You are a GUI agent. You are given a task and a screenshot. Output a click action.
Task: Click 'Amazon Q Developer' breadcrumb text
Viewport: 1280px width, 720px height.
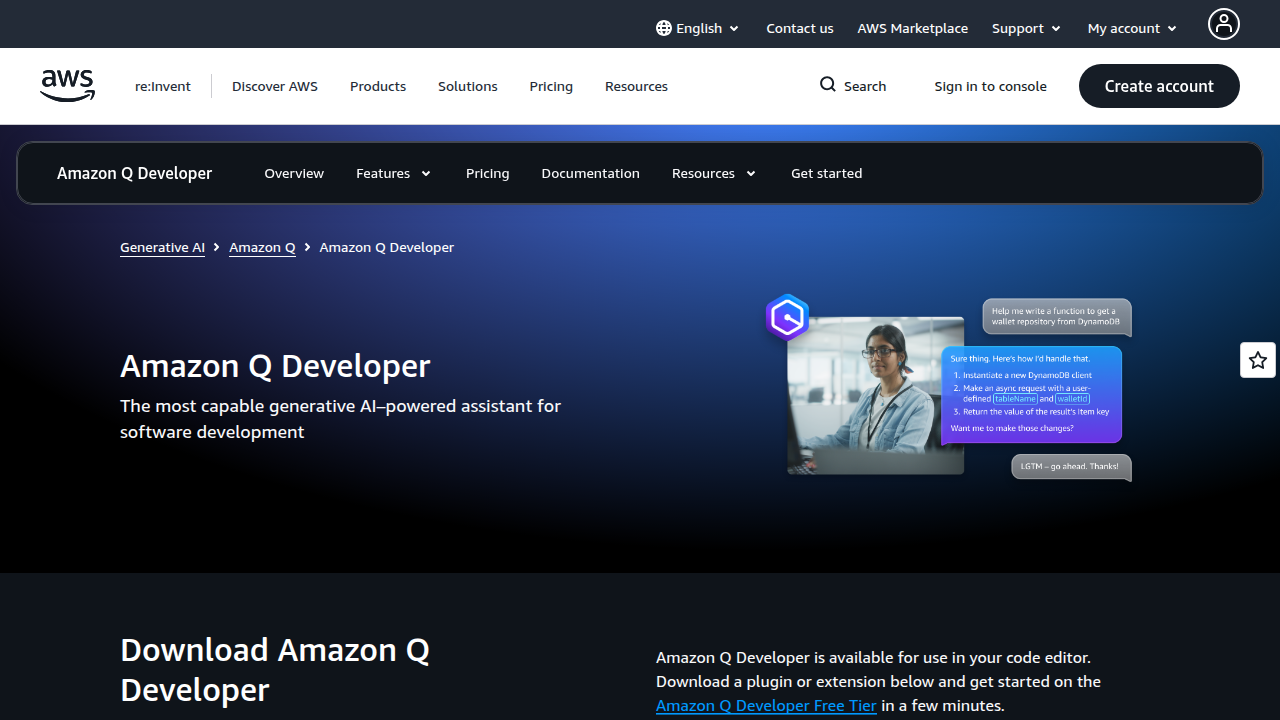387,247
